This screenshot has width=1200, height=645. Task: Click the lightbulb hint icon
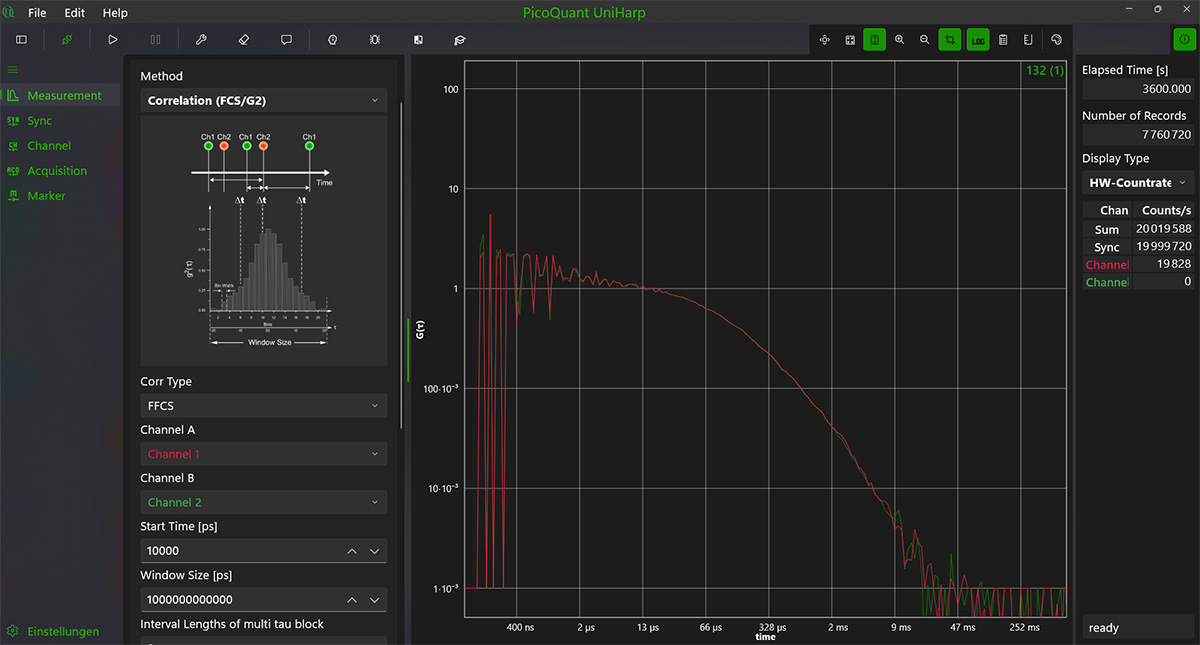pos(332,39)
